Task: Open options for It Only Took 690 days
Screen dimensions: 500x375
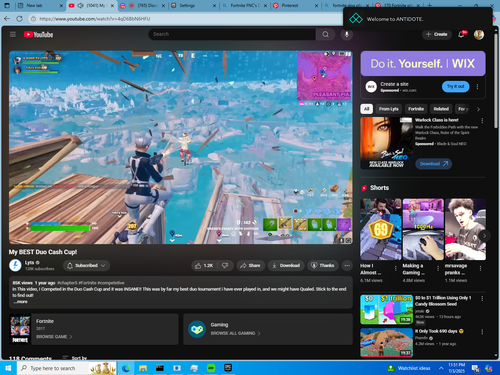Action: coord(482,332)
